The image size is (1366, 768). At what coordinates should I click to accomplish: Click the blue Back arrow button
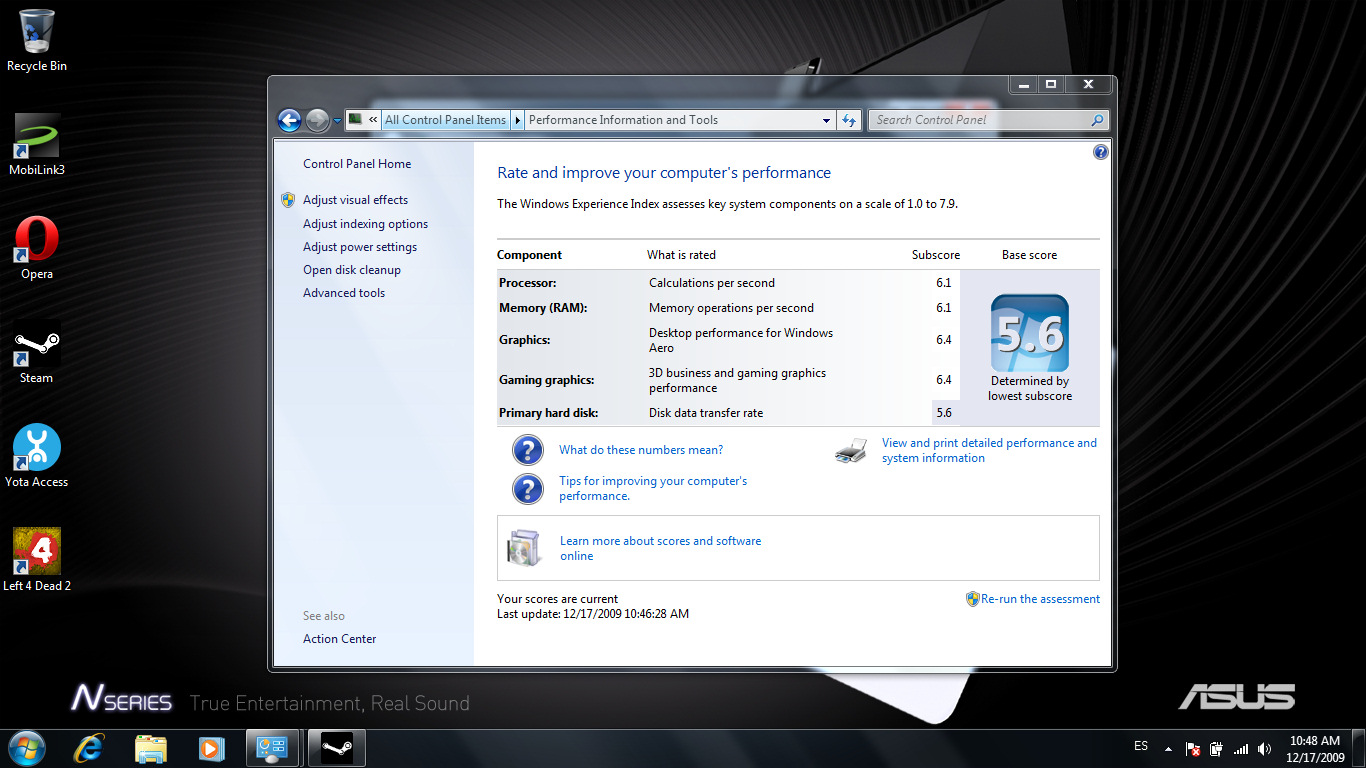coord(289,120)
